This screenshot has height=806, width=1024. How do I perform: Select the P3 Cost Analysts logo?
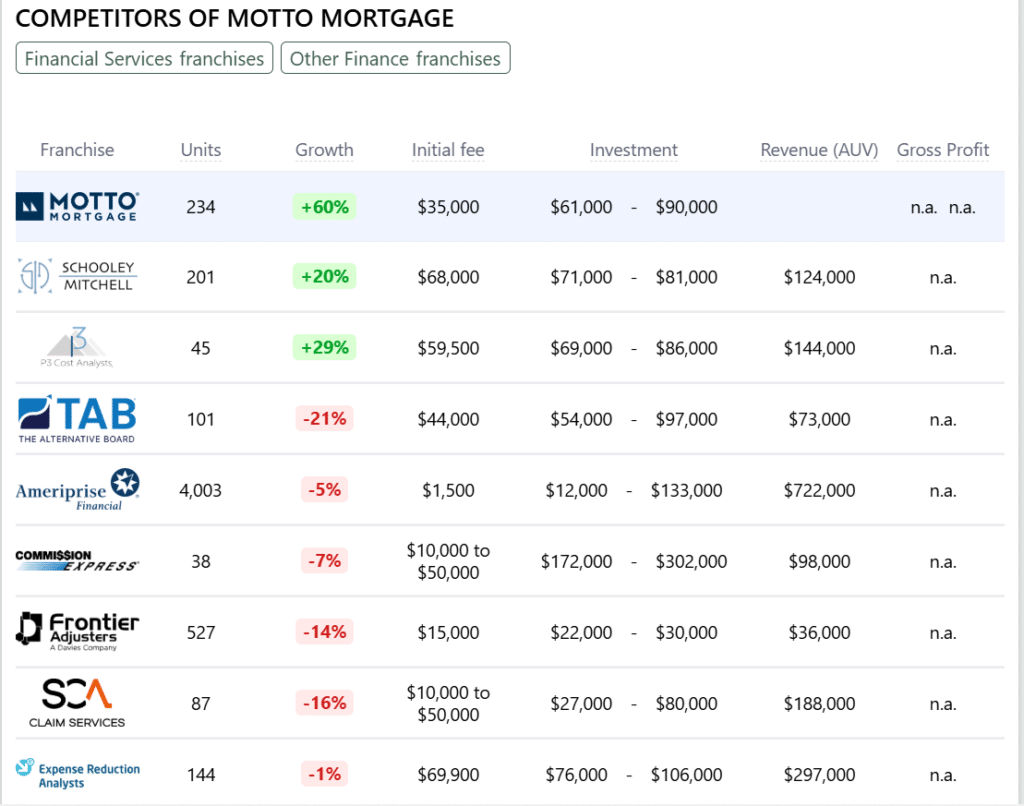click(x=77, y=348)
